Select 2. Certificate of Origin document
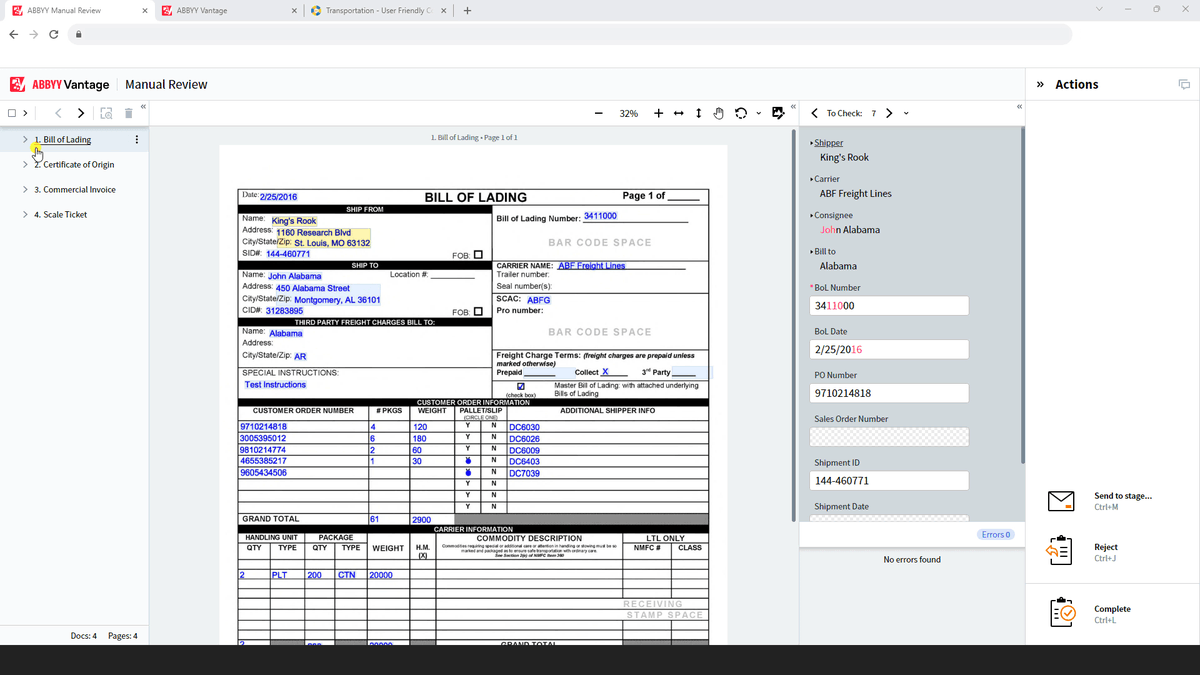The width and height of the screenshot is (1200, 675). [x=74, y=165]
